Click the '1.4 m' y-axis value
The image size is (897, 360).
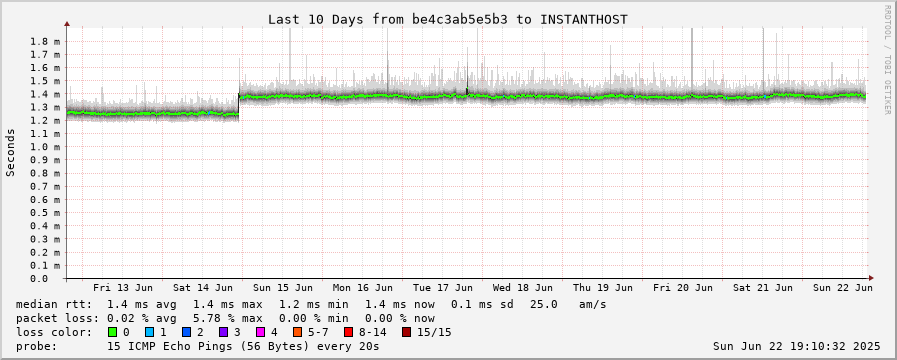pyautogui.click(x=45, y=94)
